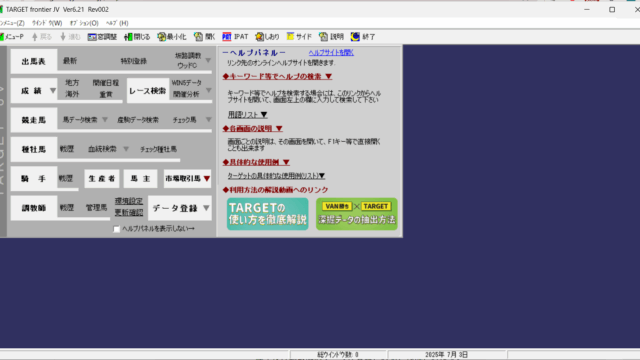Expand the 用語リスト list arrow
This screenshot has width=640, height=360.
pyautogui.click(x=264, y=115)
